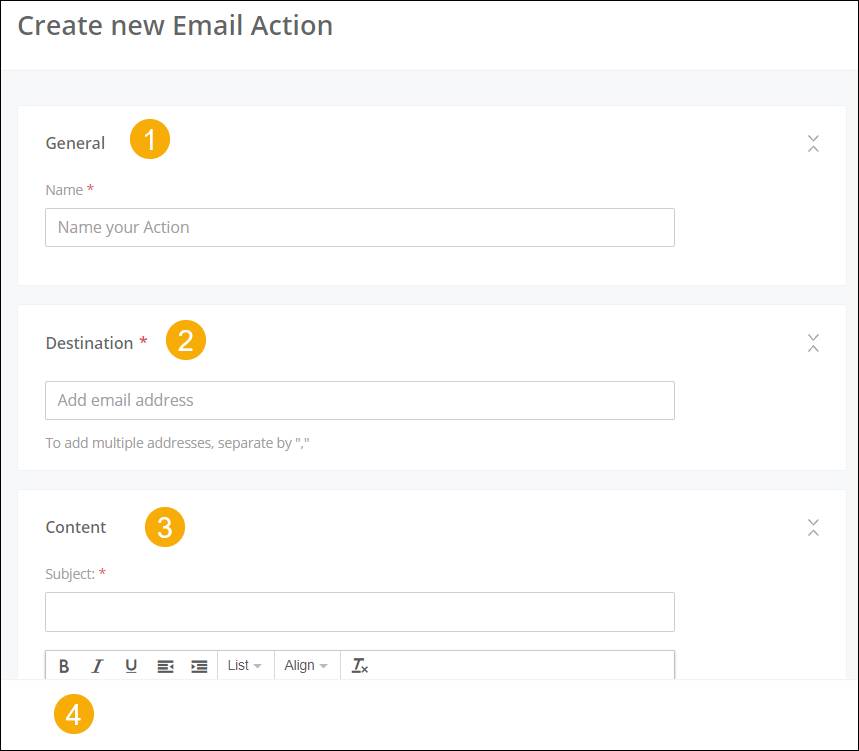Open the List dropdown in the editor toolbar

[244, 666]
